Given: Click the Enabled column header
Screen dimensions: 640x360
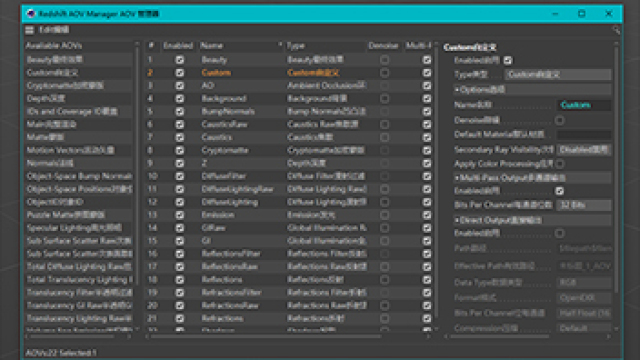Looking at the screenshot, I should (178, 45).
